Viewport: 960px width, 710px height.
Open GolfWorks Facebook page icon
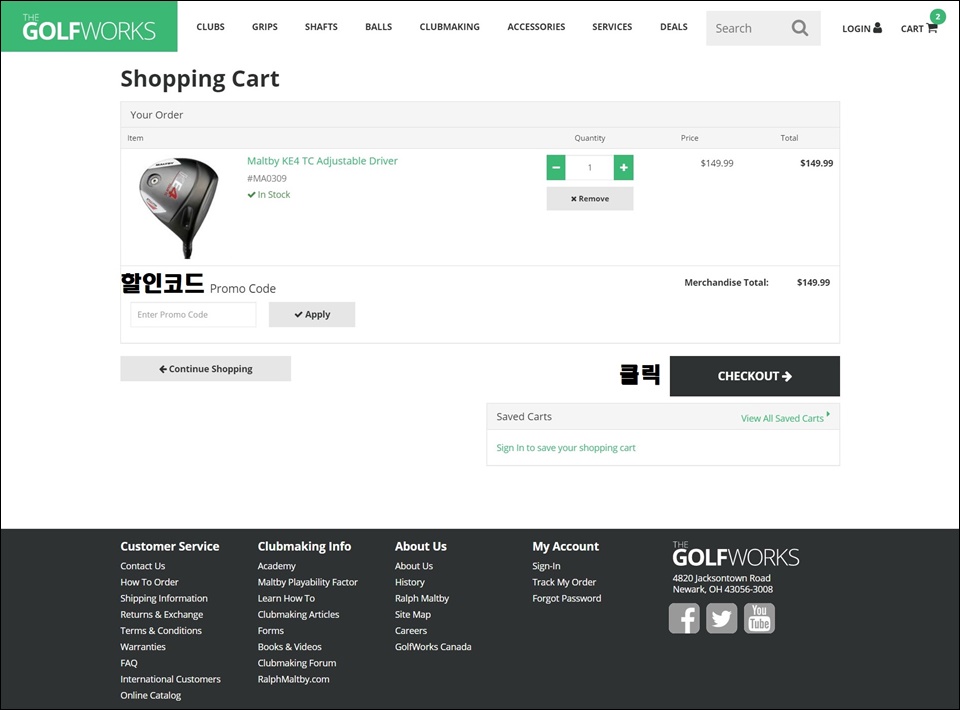[684, 618]
